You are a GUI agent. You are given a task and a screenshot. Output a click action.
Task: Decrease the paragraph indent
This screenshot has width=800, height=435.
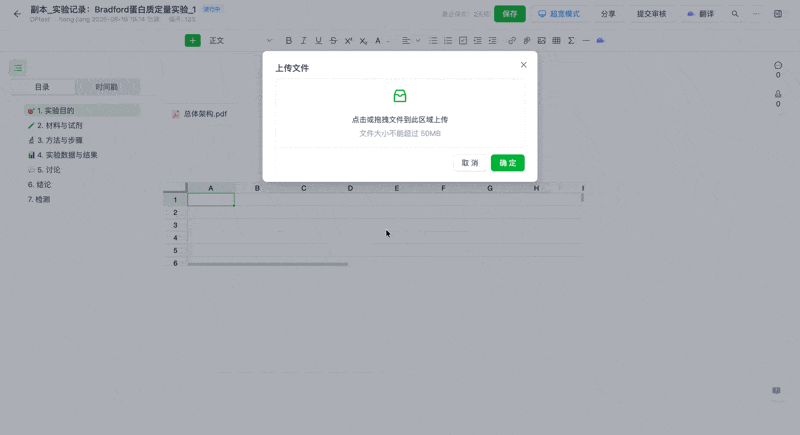492,40
